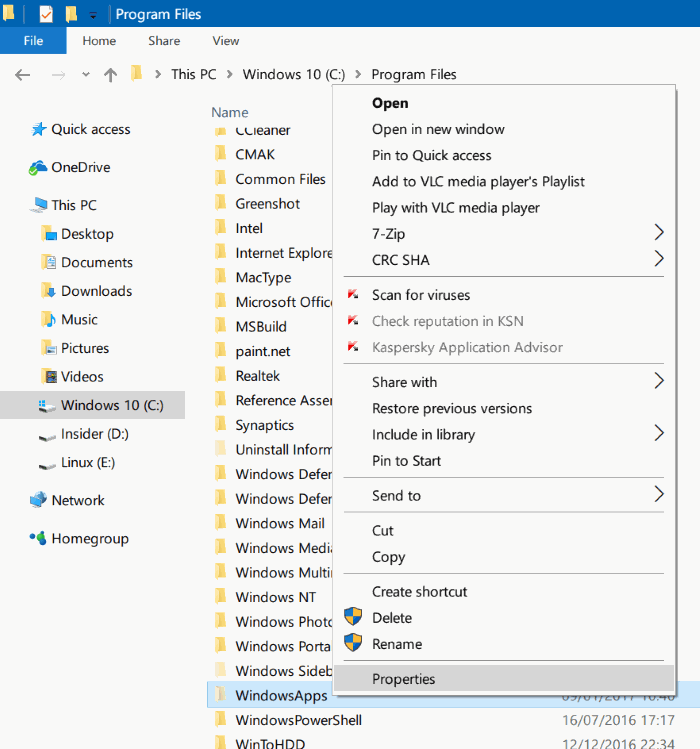Select the MSBuild folder

(x=261, y=327)
